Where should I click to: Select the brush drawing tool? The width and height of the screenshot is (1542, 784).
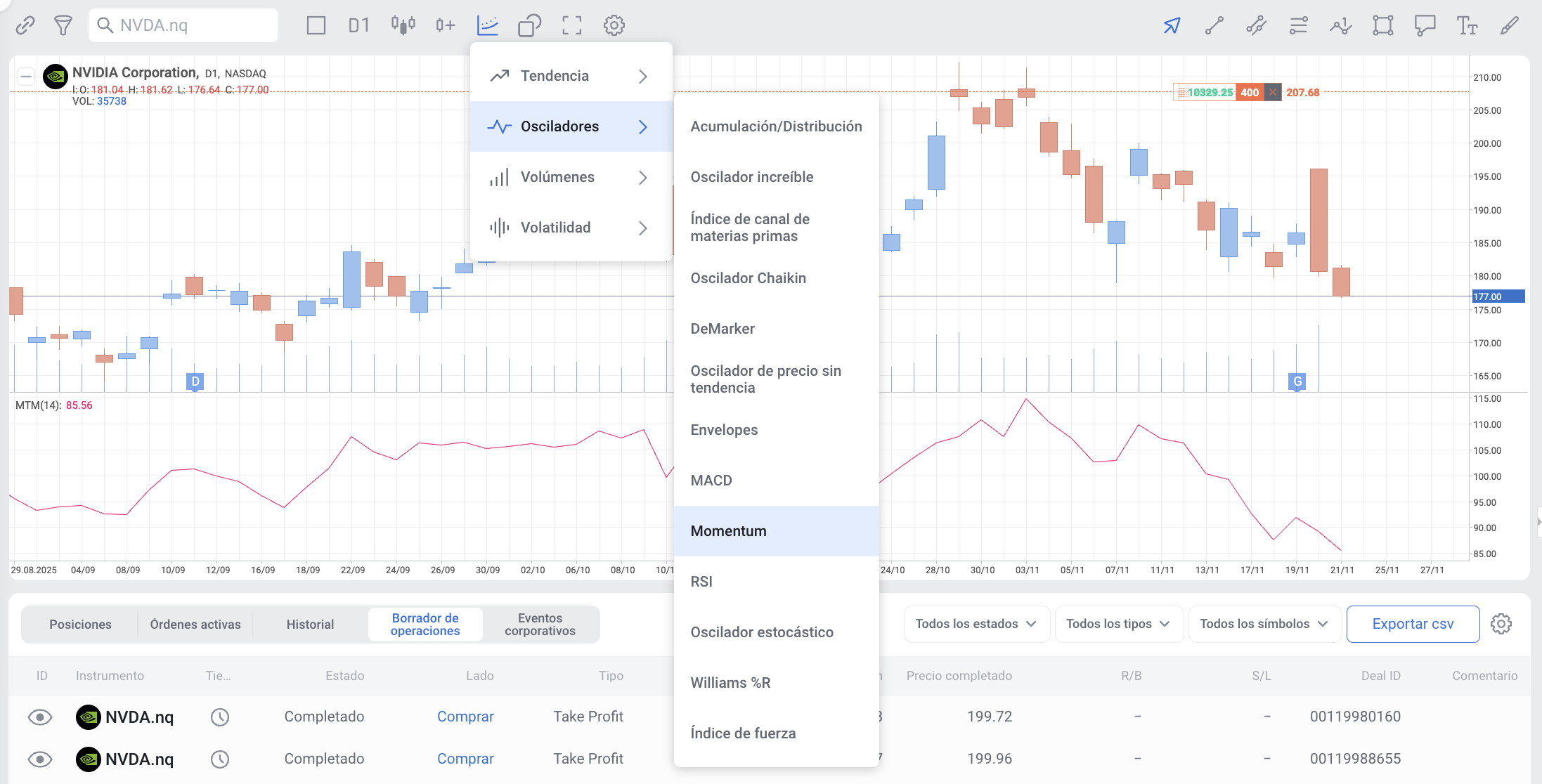[1509, 26]
